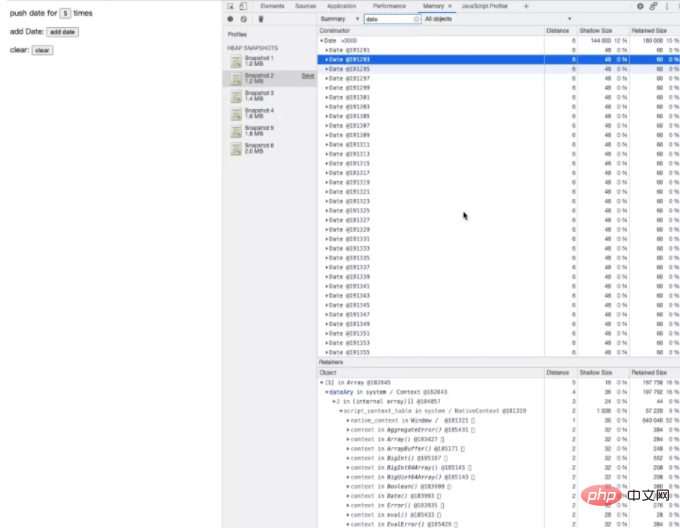Sort retainers by Object column header

pyautogui.click(x=431, y=373)
